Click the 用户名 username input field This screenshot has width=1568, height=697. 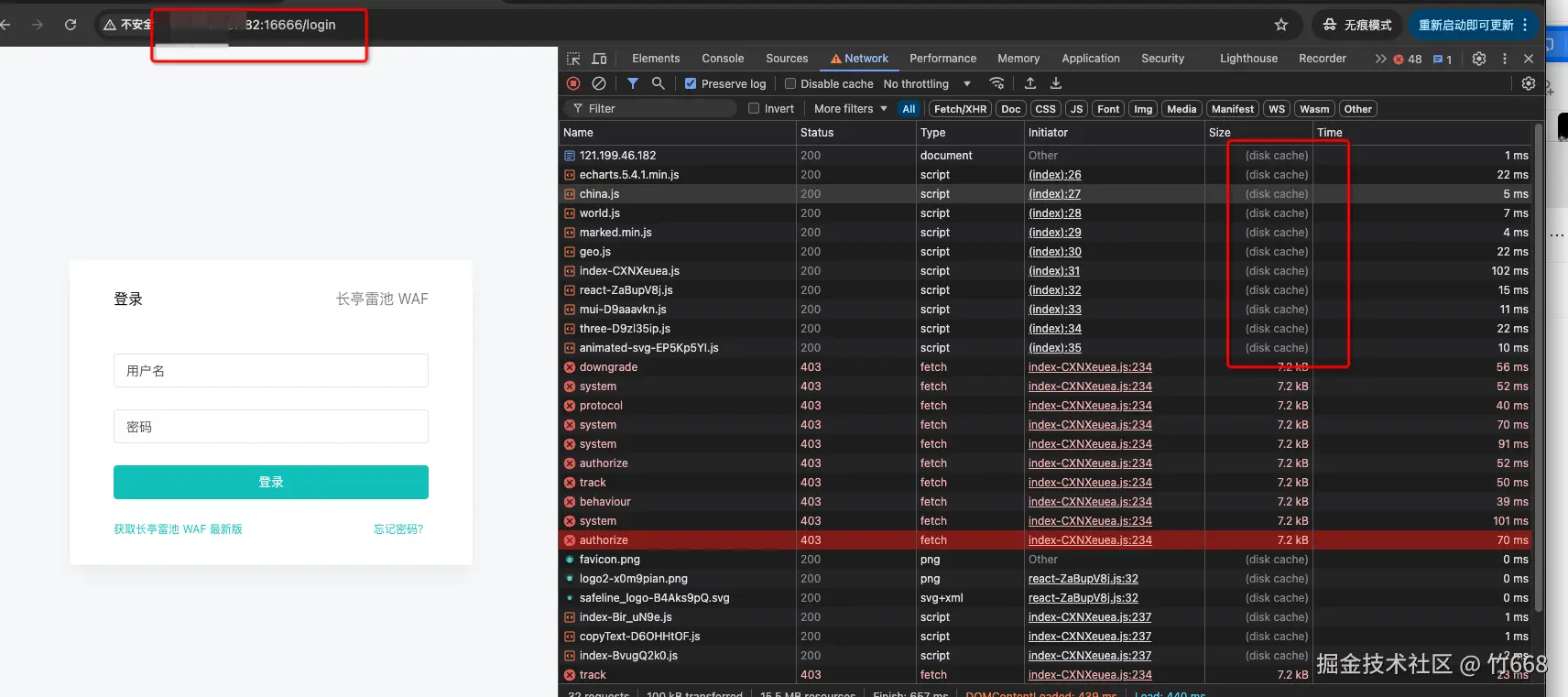[x=271, y=371]
